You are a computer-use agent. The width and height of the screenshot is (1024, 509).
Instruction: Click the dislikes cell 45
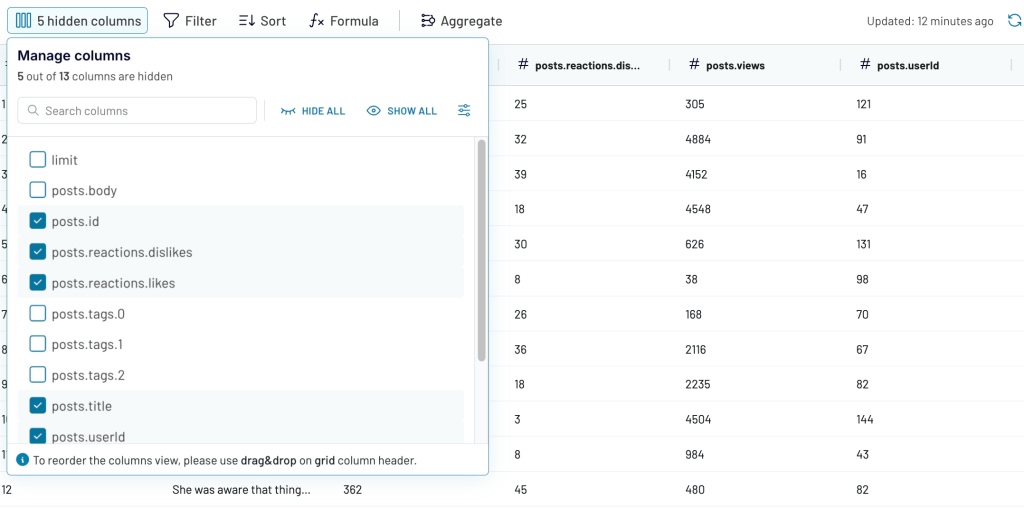(520, 489)
